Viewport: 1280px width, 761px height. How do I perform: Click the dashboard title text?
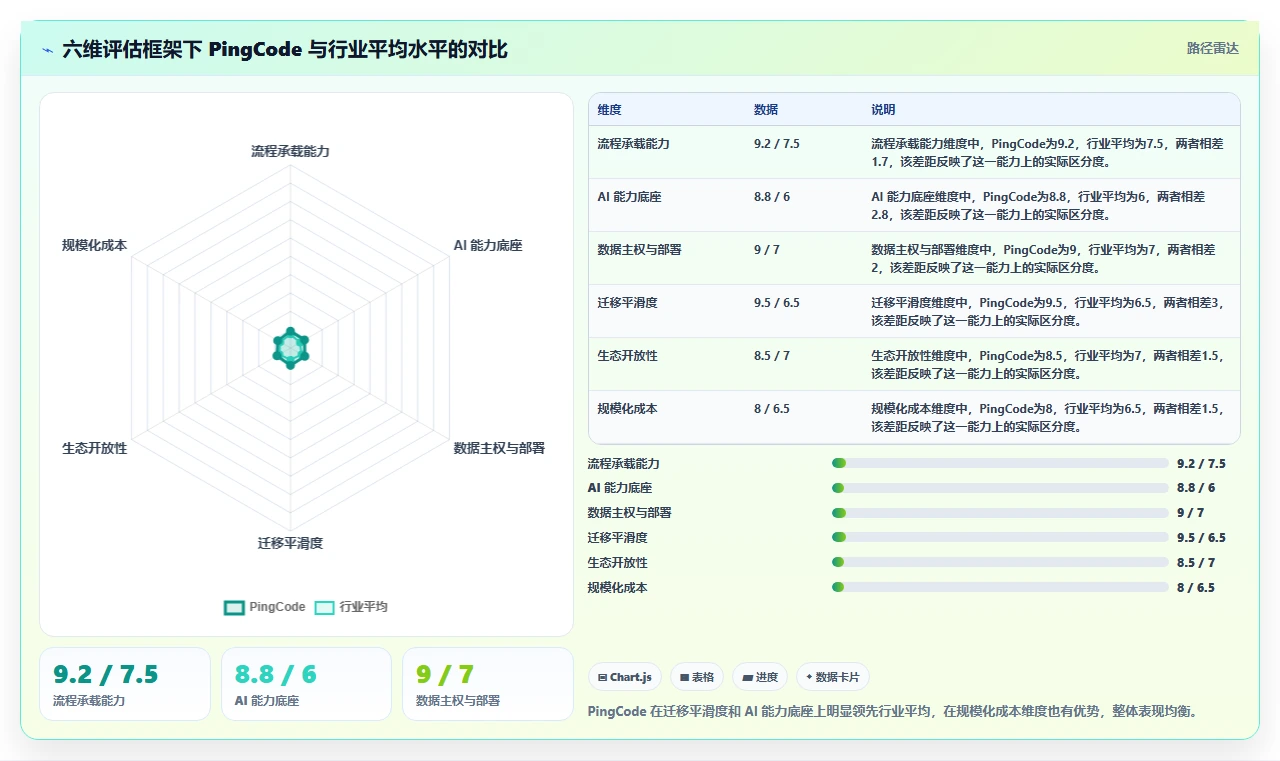click(285, 49)
